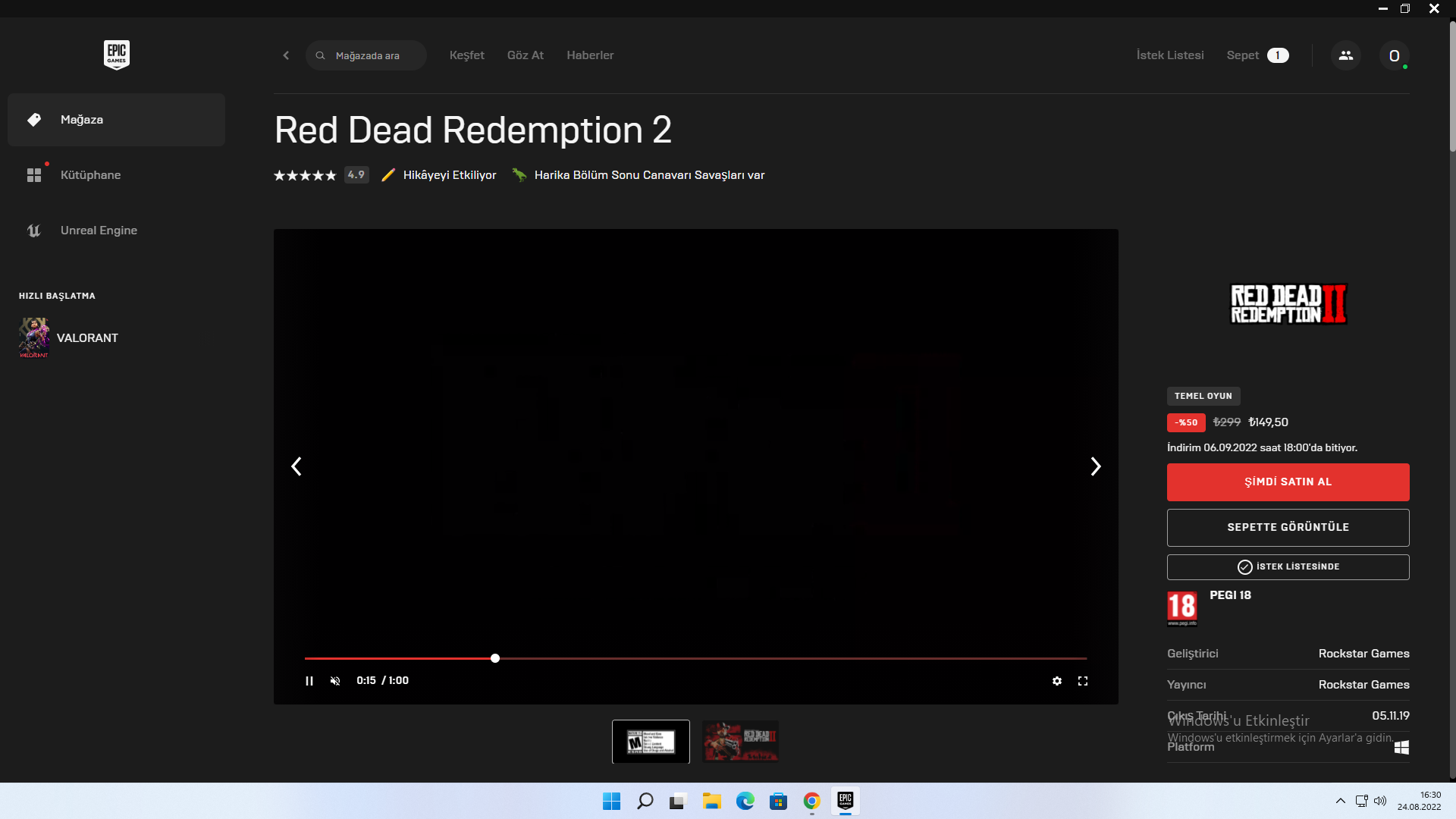1456x819 pixels.
Task: Open video quality settings gear
Action: [x=1056, y=681]
